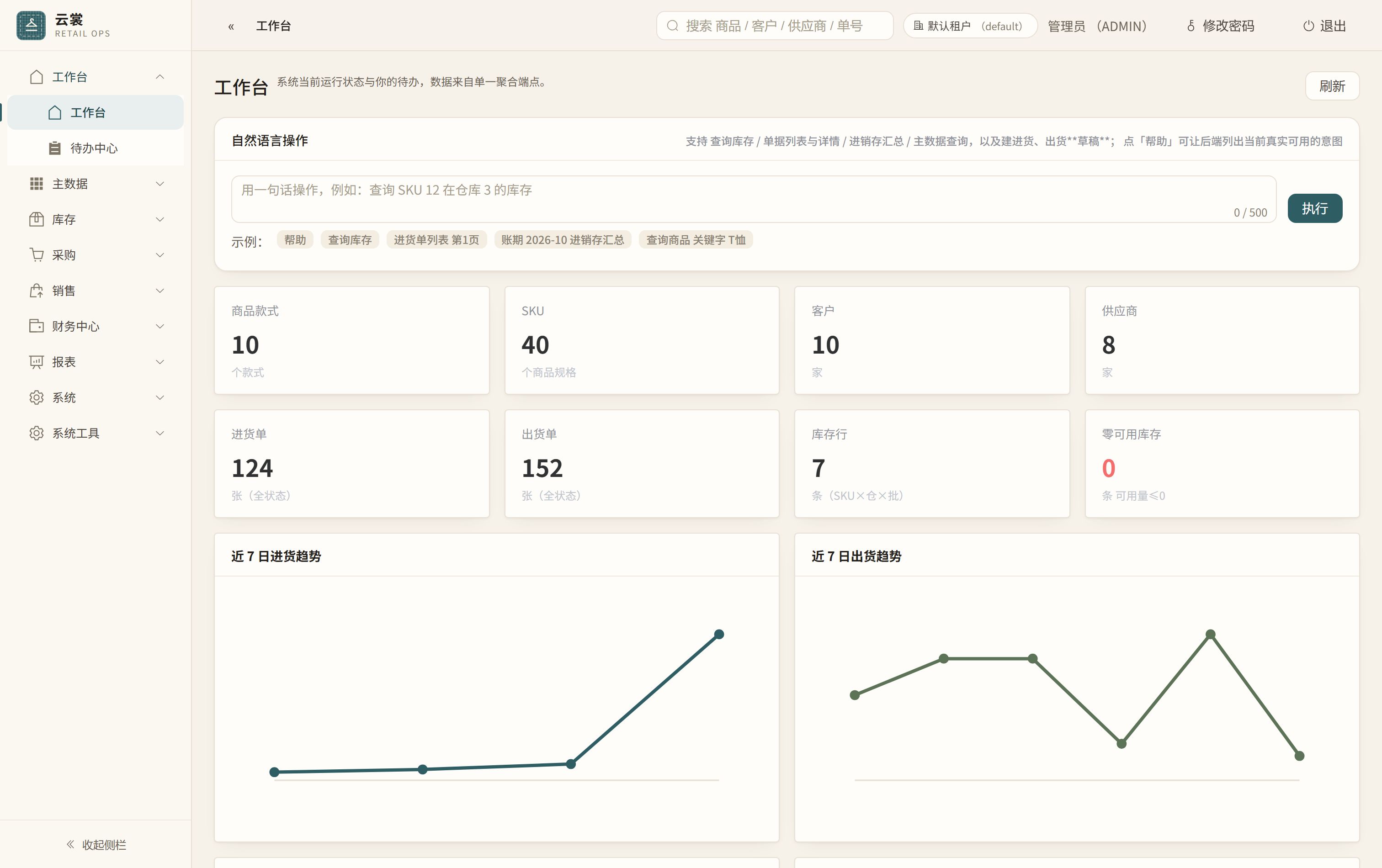Click the highest point of 近7日进货趋势 chart
This screenshot has height=868, width=1382.
(718, 634)
